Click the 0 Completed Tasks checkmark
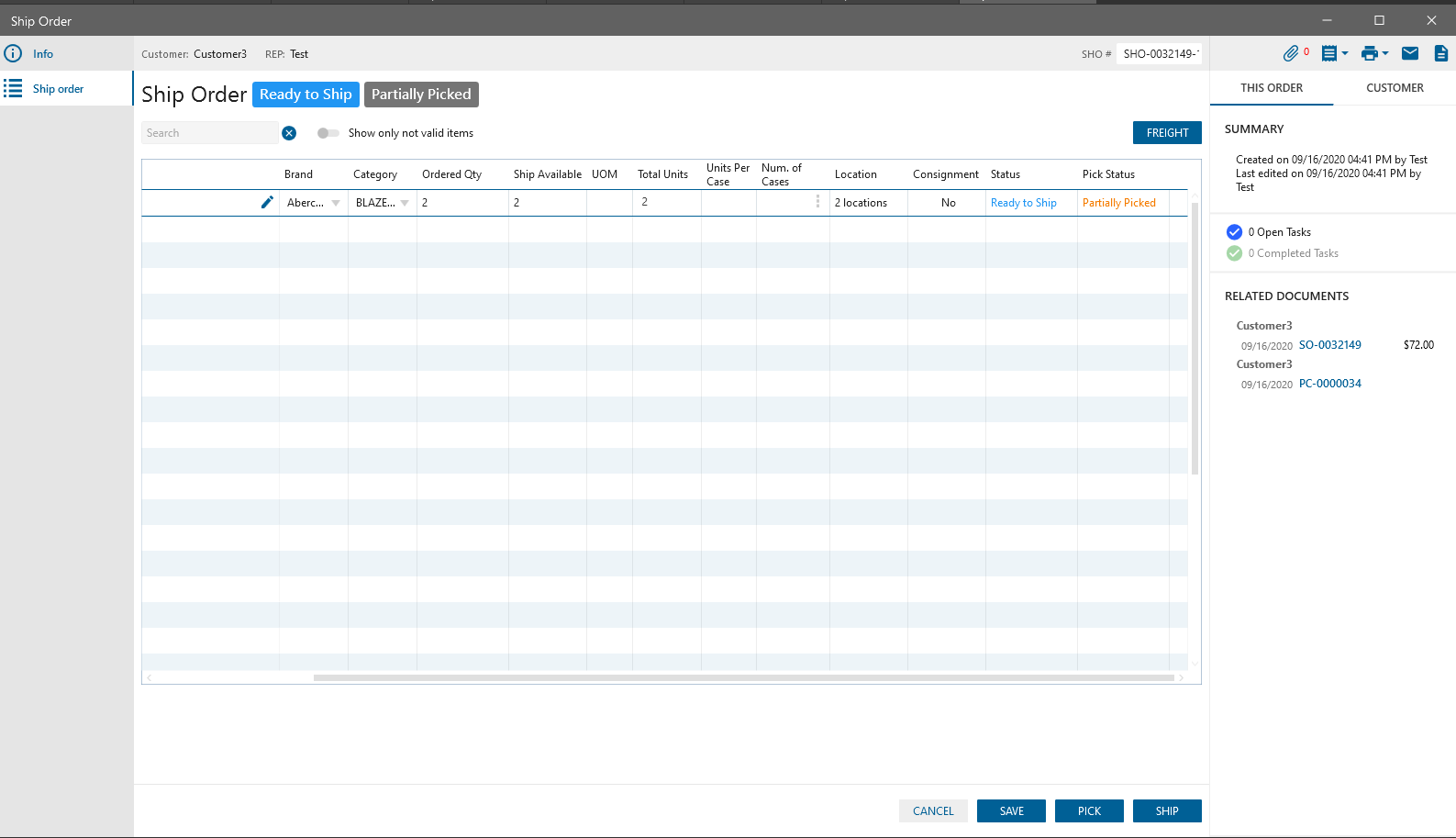The width and height of the screenshot is (1456, 838). click(1234, 253)
